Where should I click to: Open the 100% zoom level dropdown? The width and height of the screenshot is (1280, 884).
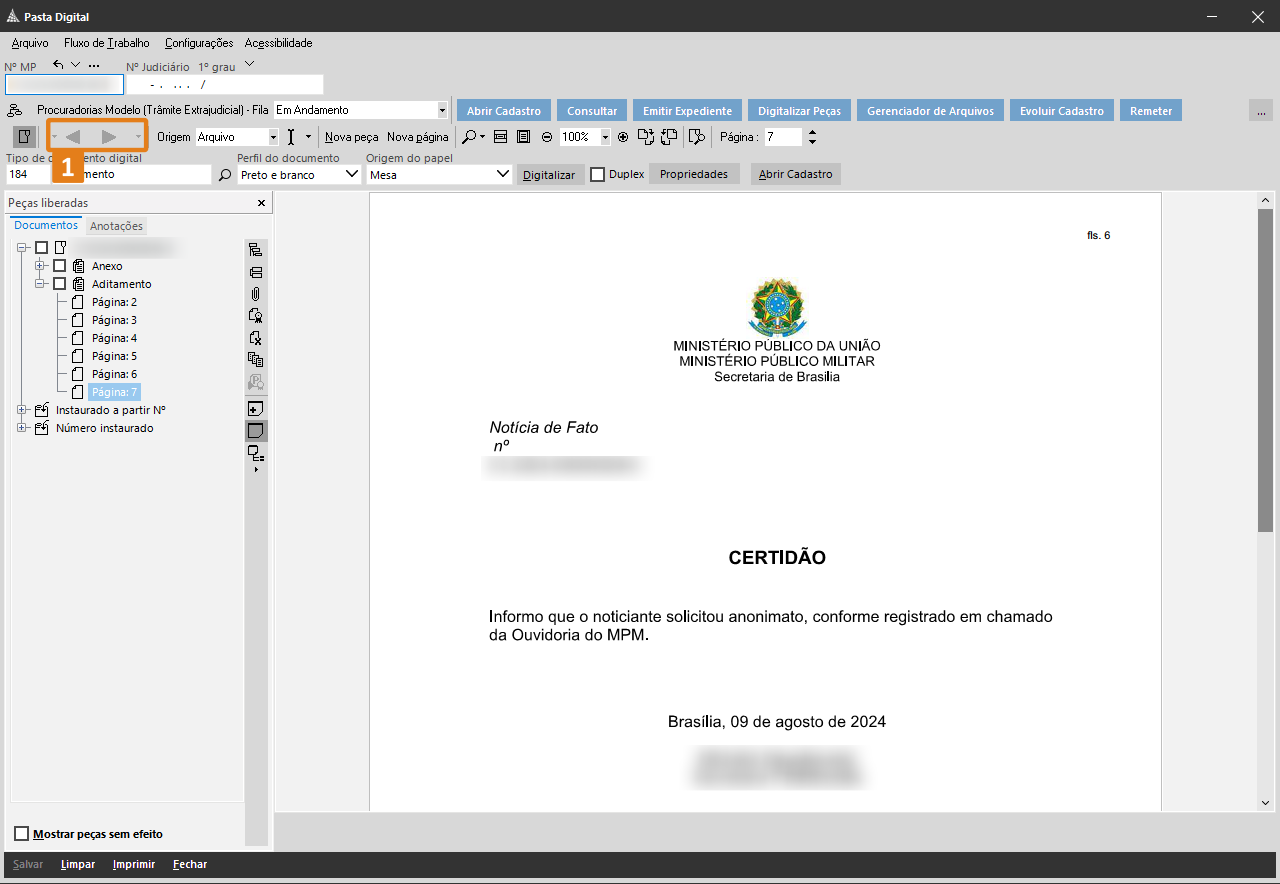tap(605, 137)
